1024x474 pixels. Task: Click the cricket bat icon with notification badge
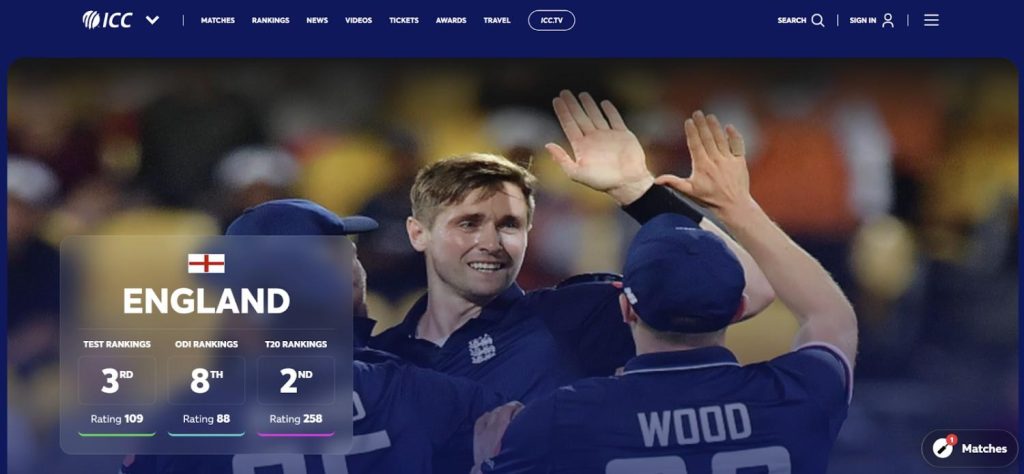(x=942, y=447)
